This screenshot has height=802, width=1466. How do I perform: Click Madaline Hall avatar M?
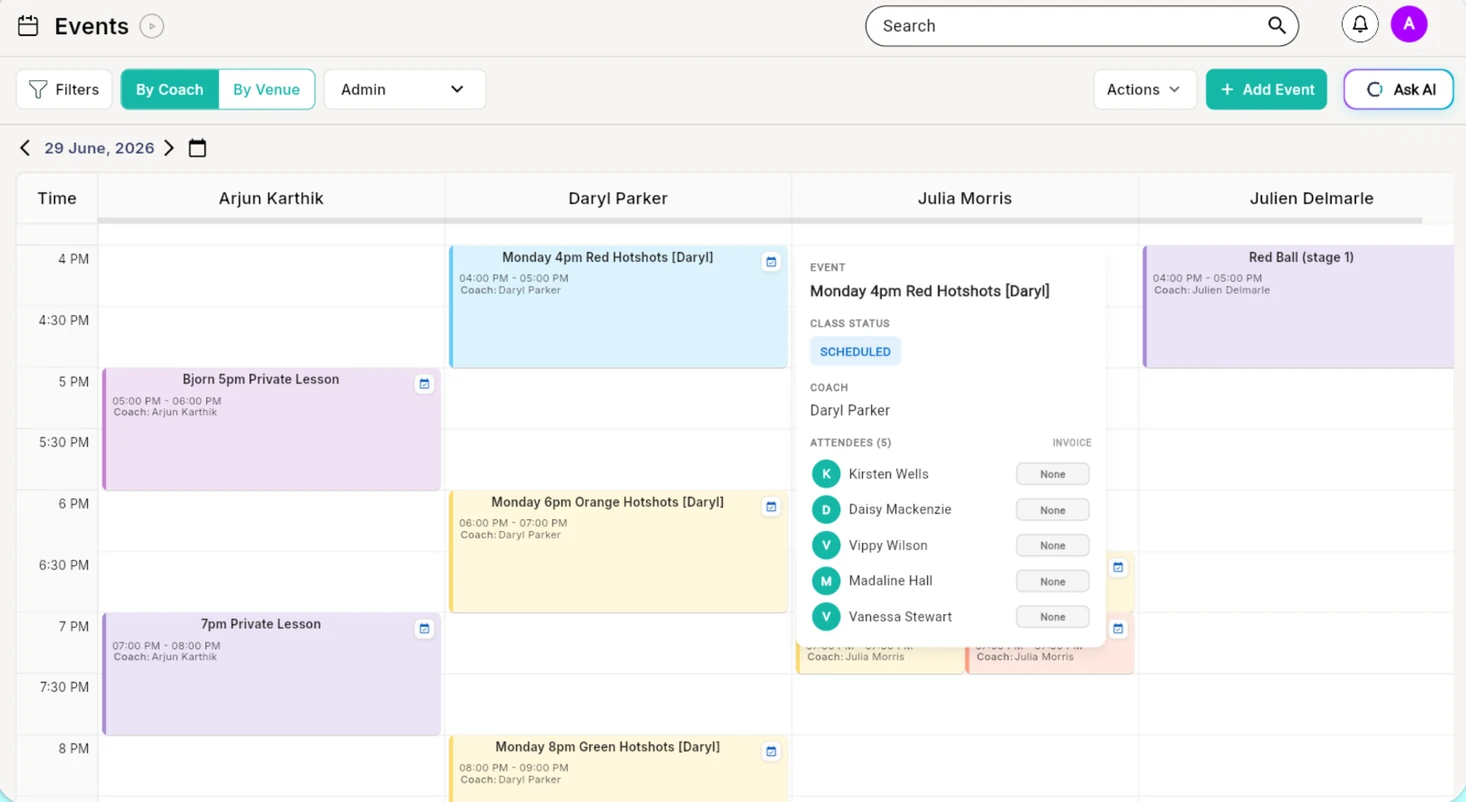pos(826,581)
